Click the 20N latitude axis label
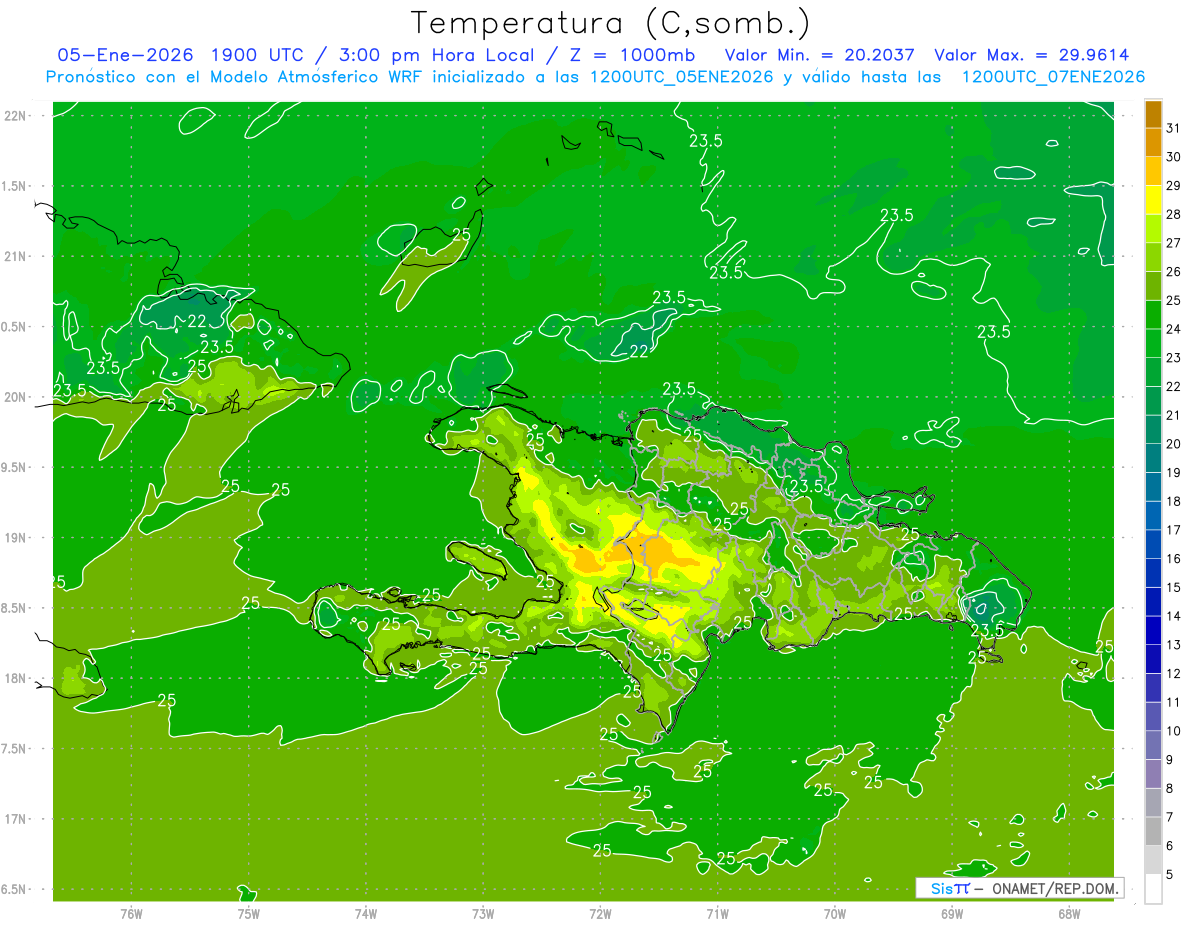 click(15, 397)
